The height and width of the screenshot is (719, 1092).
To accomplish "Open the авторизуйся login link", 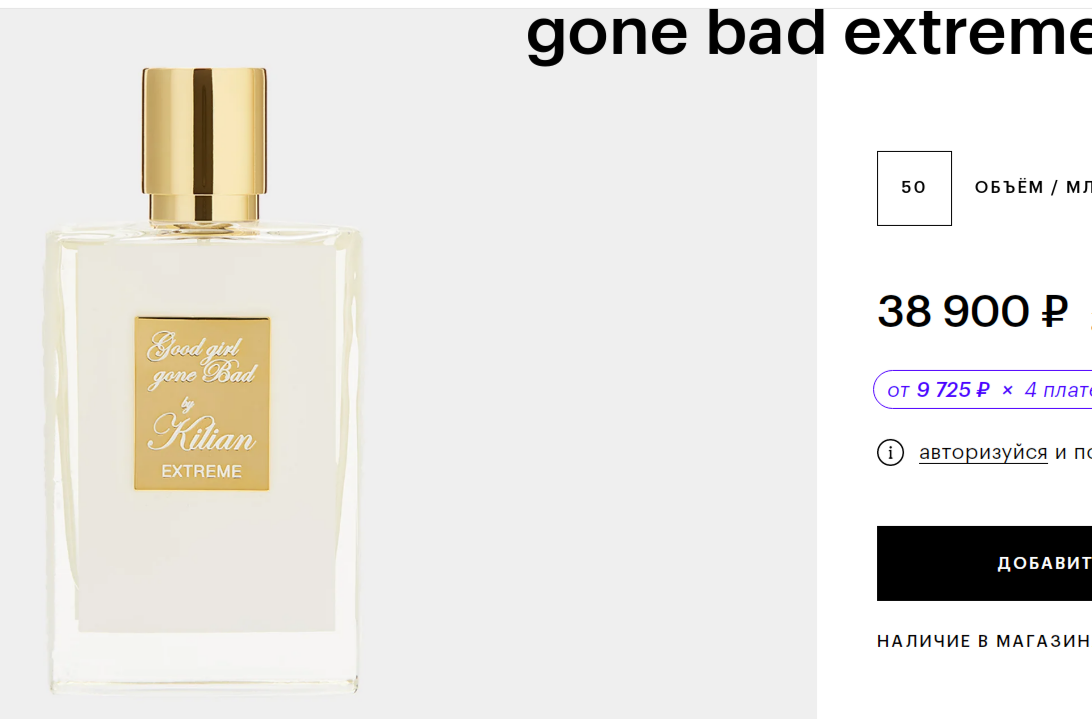I will (x=983, y=452).
